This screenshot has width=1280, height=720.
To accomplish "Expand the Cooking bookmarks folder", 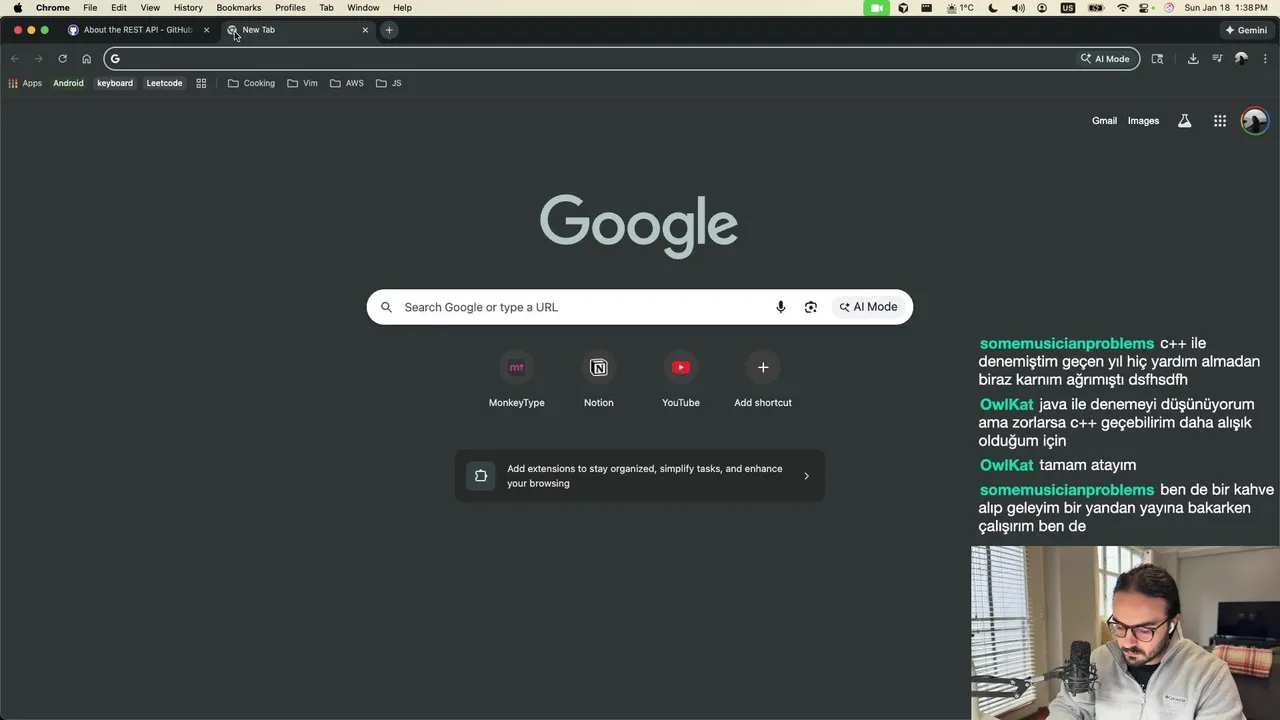I will tap(251, 83).
